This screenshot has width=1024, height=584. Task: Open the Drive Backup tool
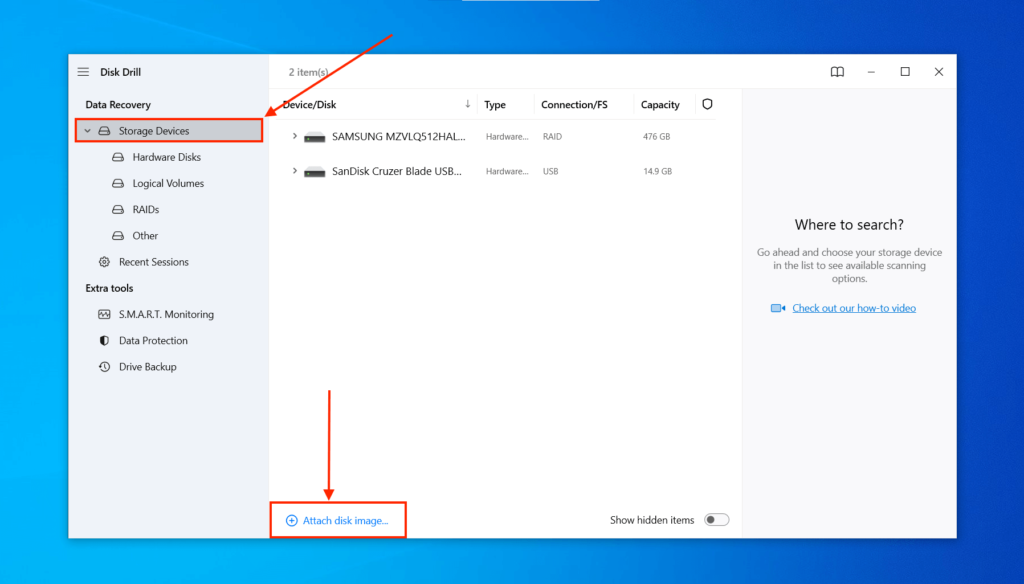coord(148,366)
